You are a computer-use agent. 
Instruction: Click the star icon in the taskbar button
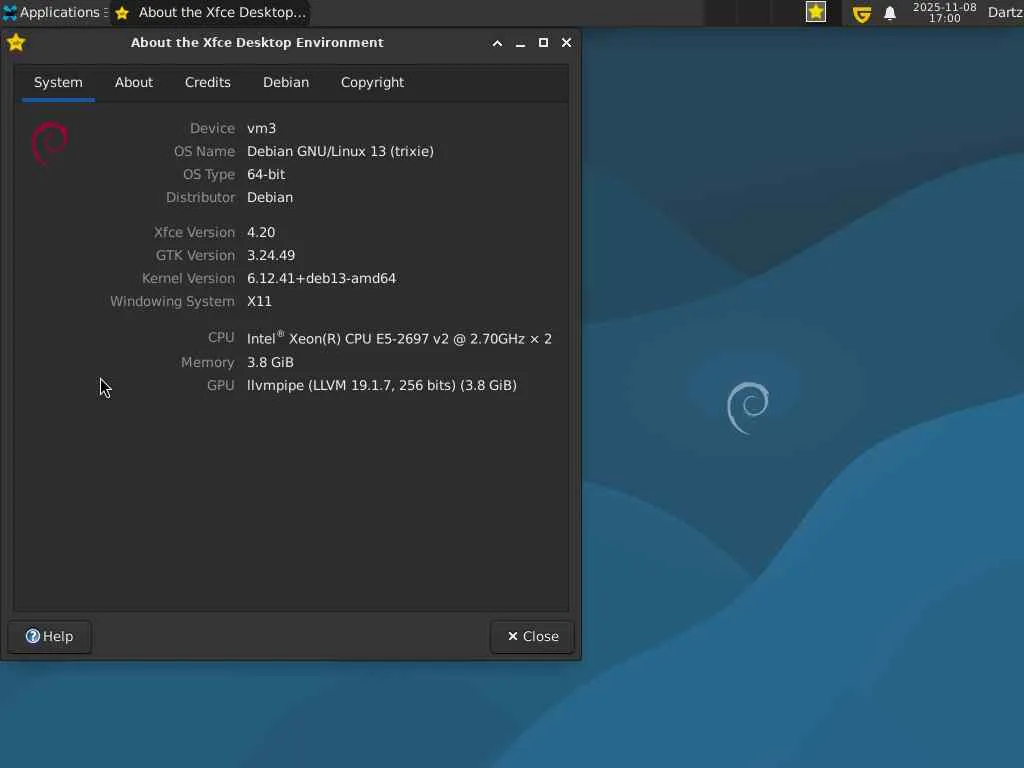pos(122,13)
